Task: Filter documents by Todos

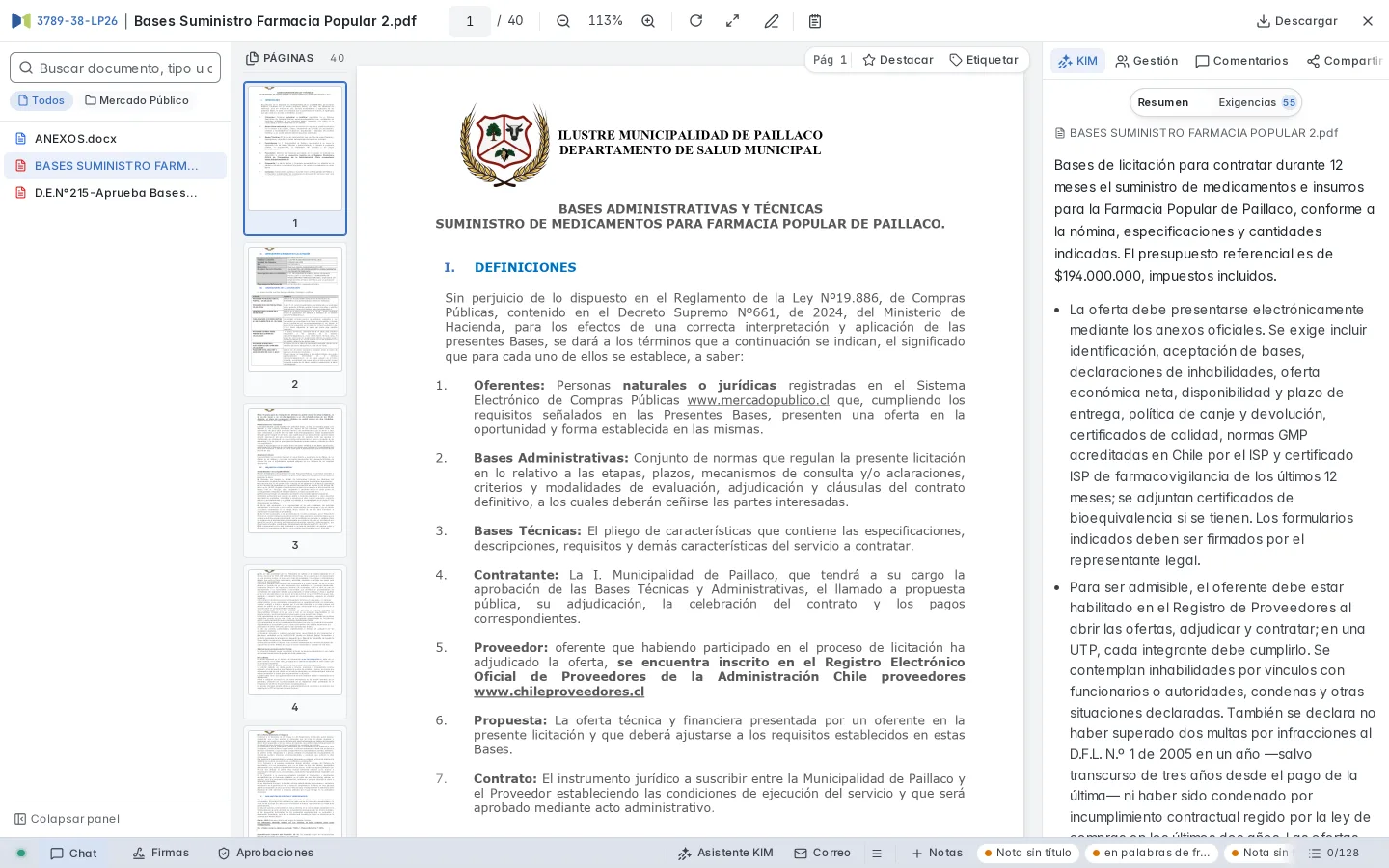Action: click(x=41, y=100)
